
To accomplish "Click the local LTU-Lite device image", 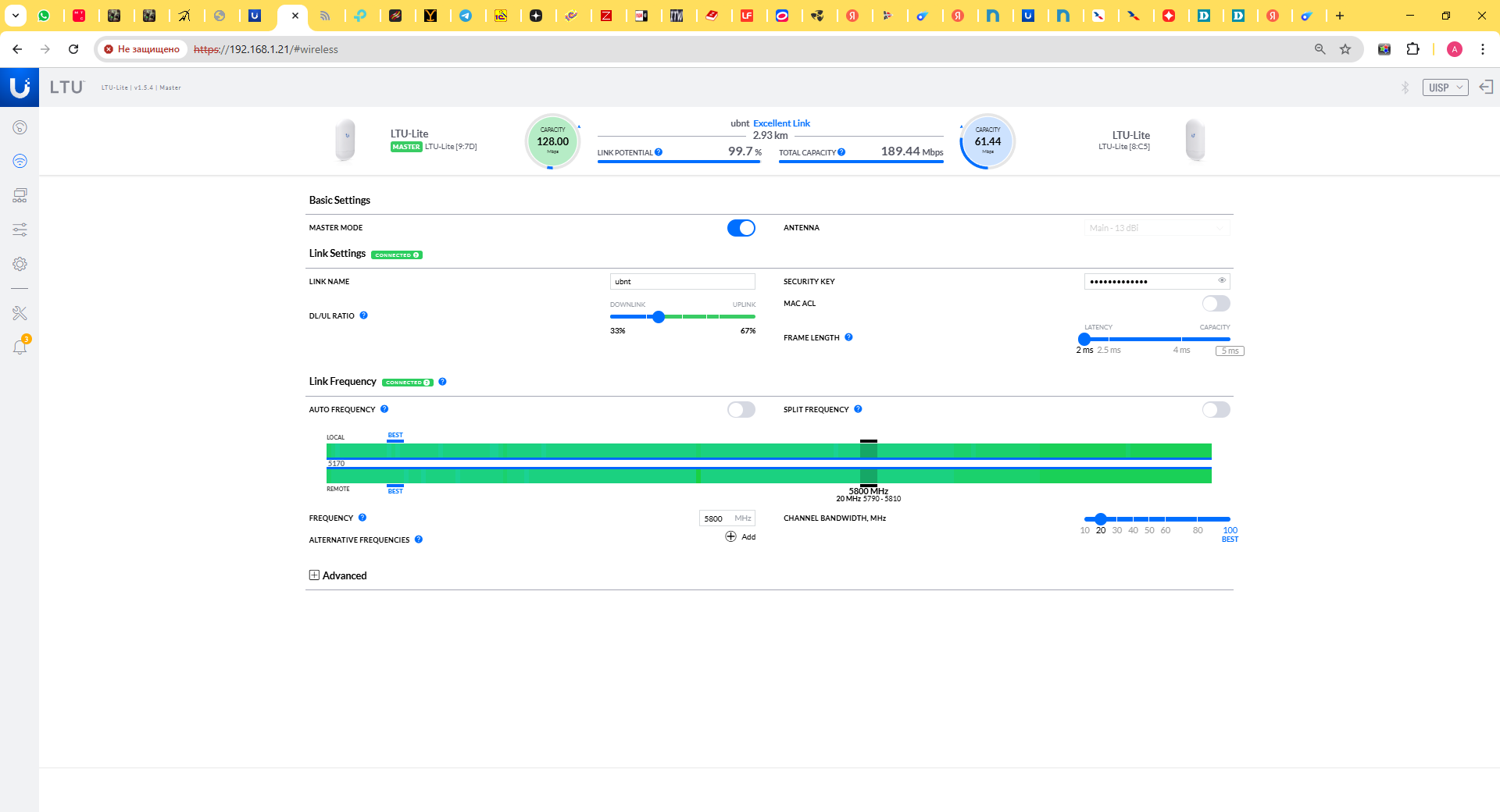I will (345, 141).
